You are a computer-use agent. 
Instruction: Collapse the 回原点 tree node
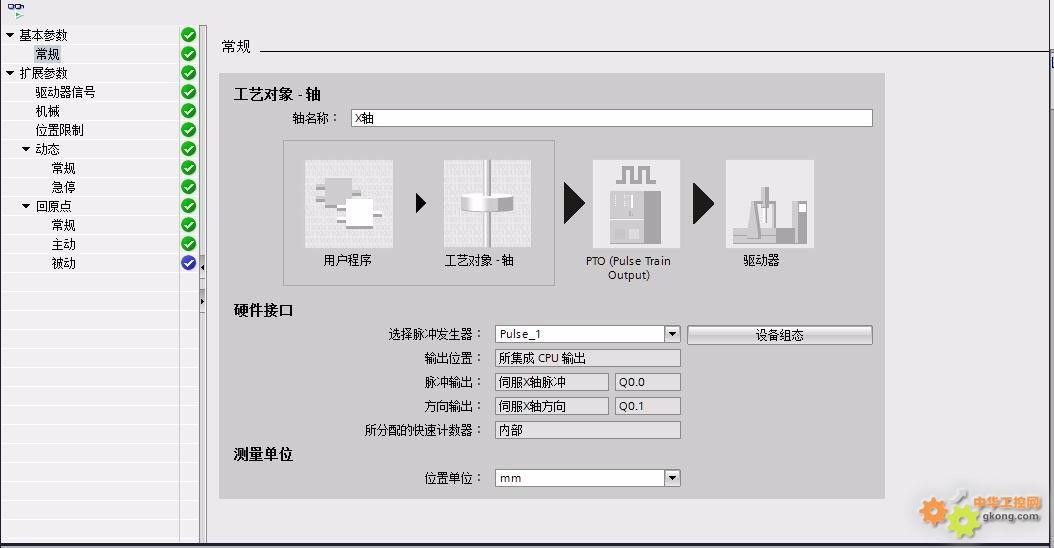[x=26, y=206]
